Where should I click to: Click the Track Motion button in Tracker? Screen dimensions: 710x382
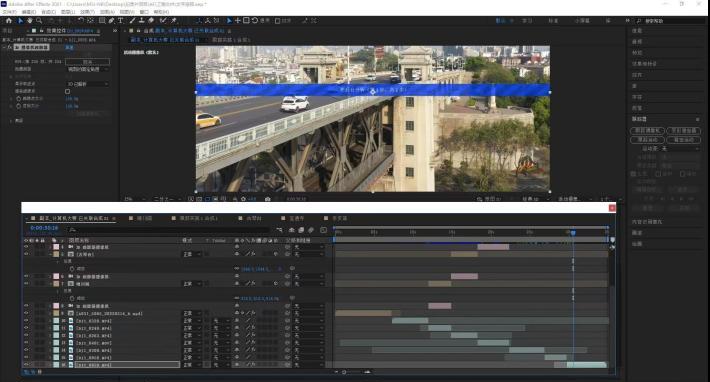pos(647,139)
